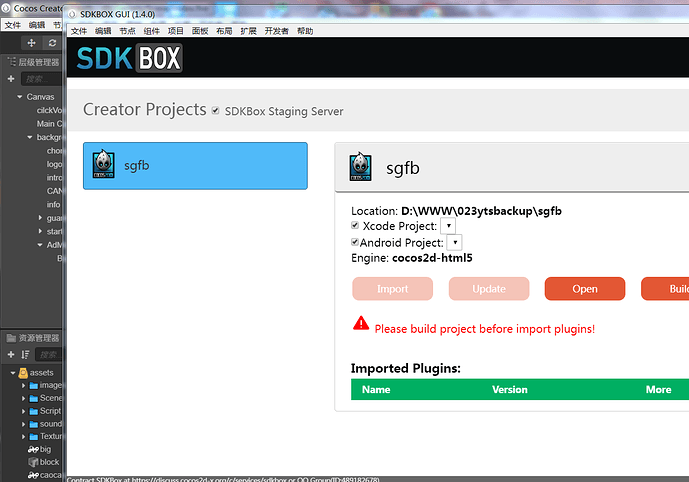689x482 pixels.
Task: Open the 节点 menu
Action: [127, 31]
